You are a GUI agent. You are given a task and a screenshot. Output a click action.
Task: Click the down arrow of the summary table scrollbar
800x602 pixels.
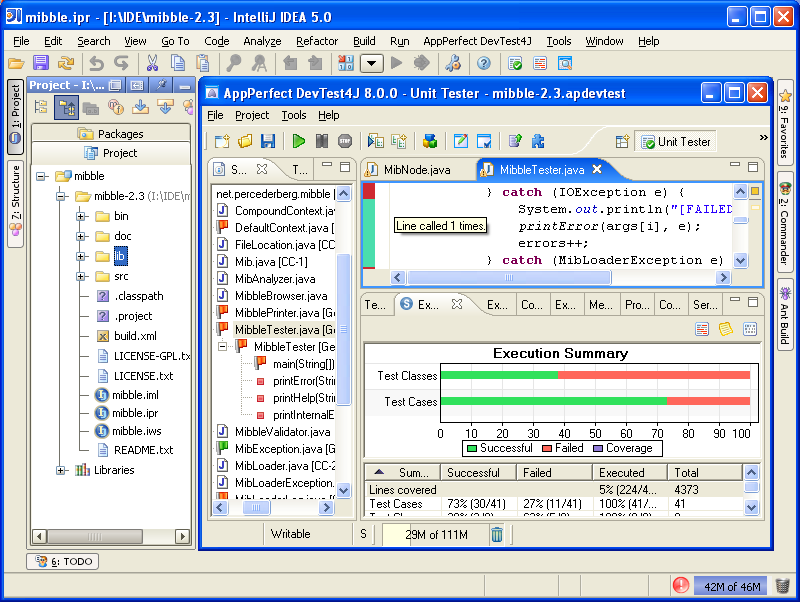tap(751, 507)
